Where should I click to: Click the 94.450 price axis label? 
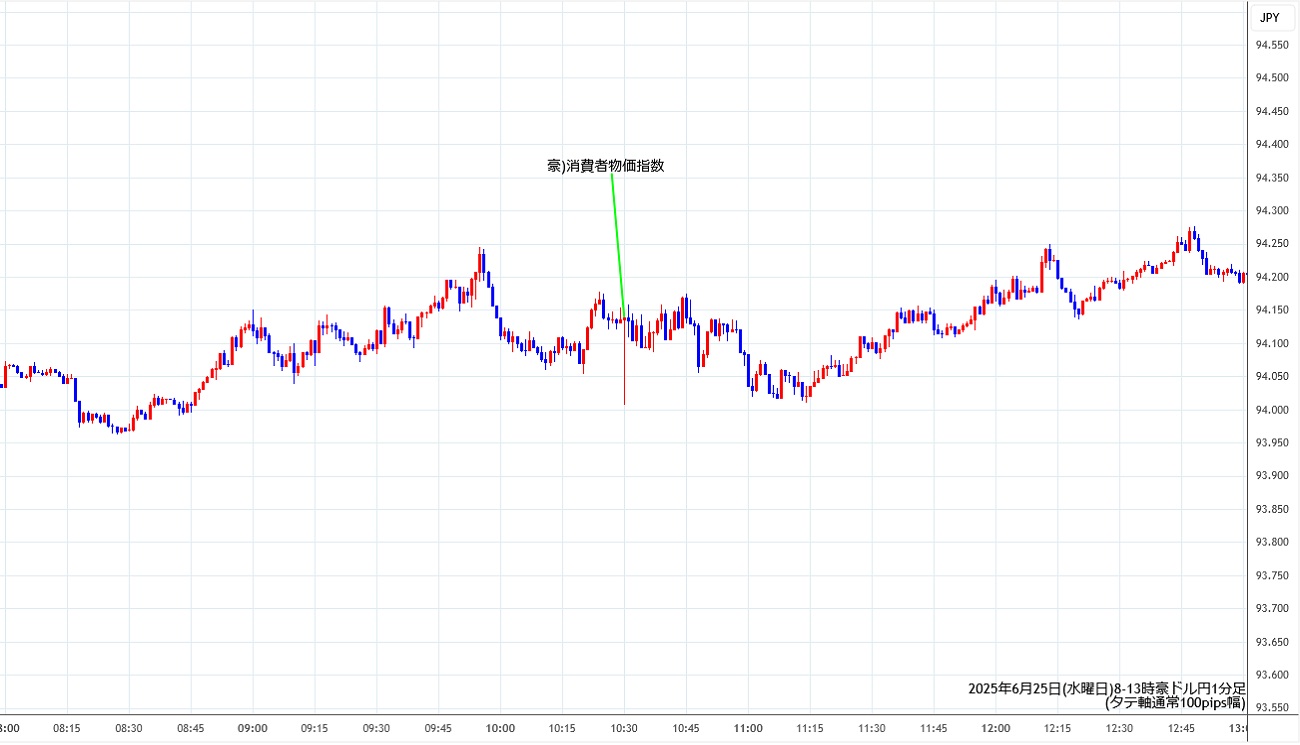click(x=1272, y=111)
